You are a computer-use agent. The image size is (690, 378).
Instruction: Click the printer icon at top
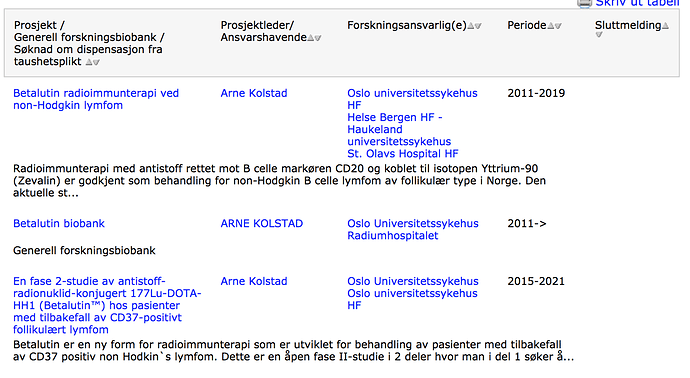coord(584,3)
